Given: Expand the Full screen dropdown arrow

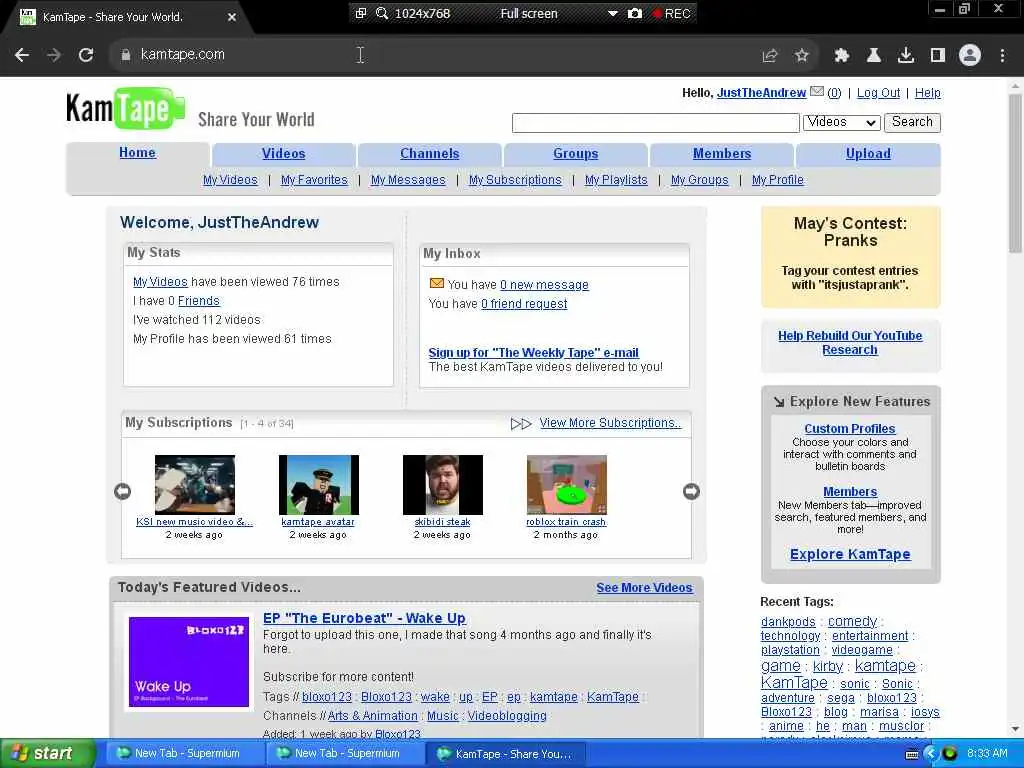Looking at the screenshot, I should 613,13.
